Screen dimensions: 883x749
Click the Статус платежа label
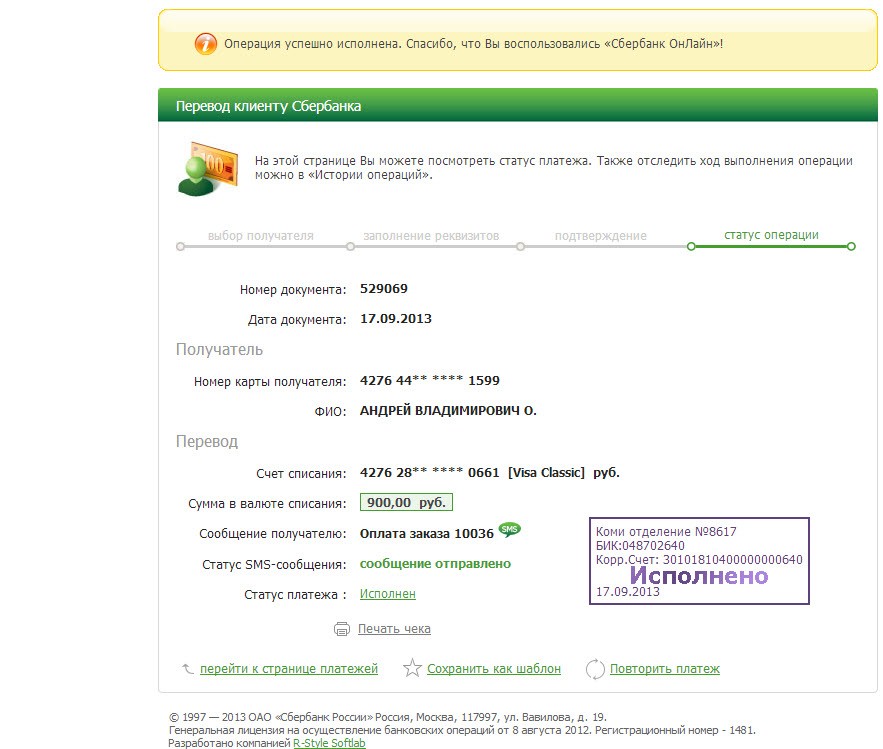click(x=295, y=595)
